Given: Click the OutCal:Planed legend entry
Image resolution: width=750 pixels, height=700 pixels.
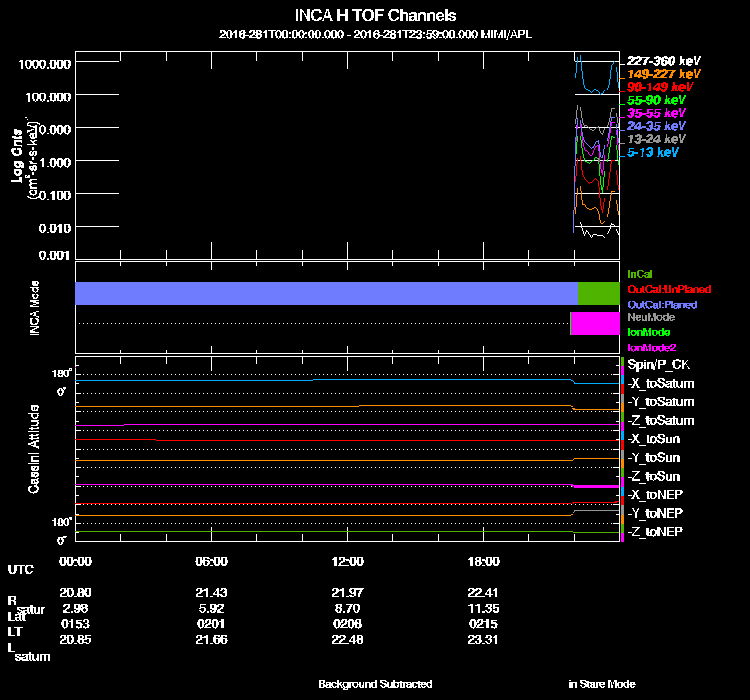Looking at the screenshot, I should pyautogui.click(x=661, y=304).
